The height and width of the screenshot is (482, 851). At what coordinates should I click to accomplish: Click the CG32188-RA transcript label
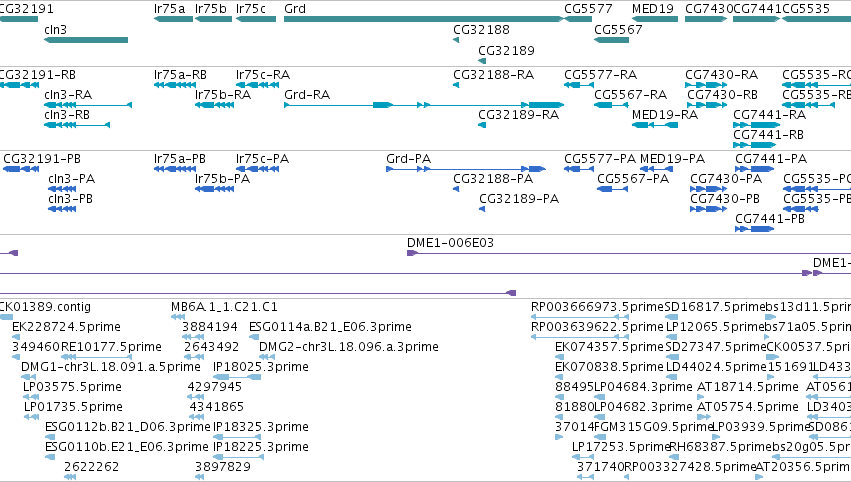point(493,74)
